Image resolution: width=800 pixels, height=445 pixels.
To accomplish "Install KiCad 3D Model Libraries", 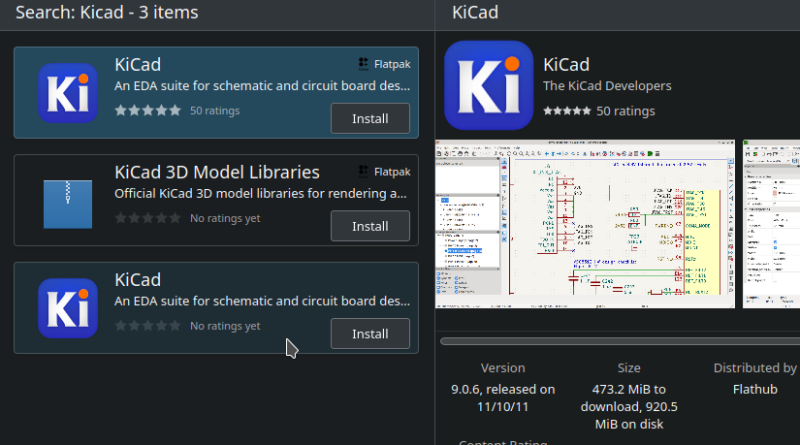I will point(370,226).
